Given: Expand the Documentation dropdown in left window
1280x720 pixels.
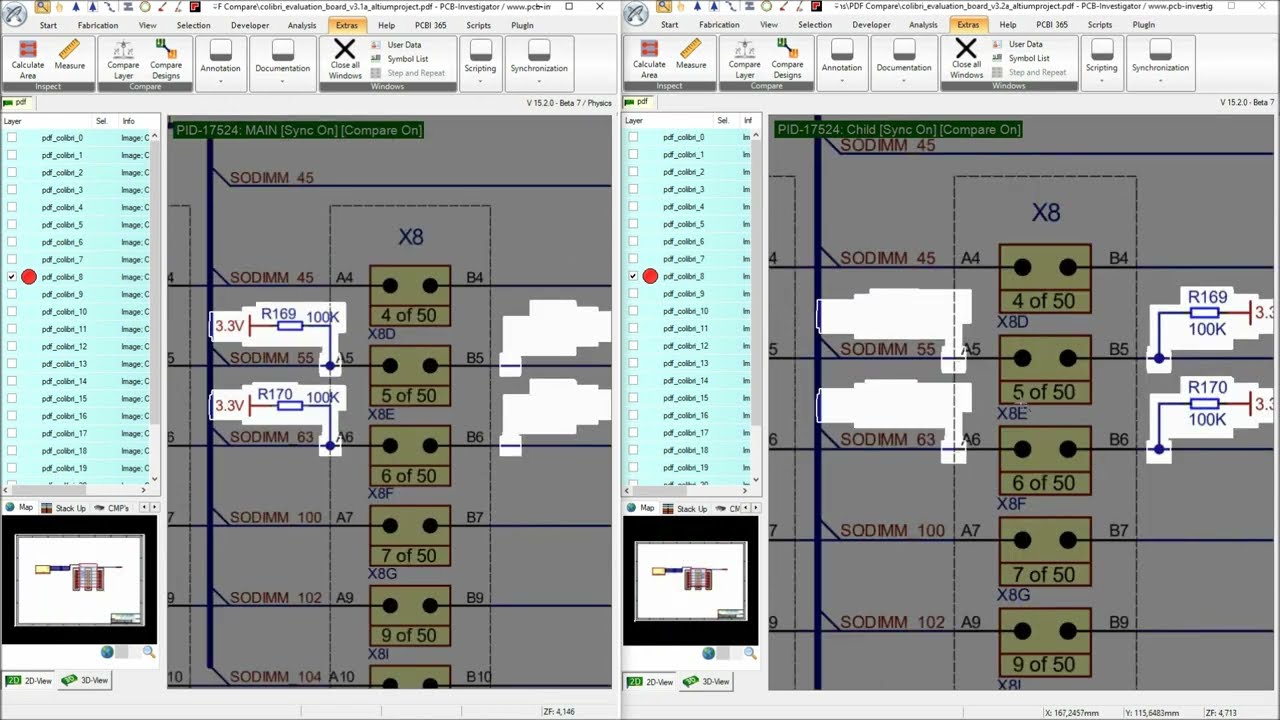Looking at the screenshot, I should point(282,62).
